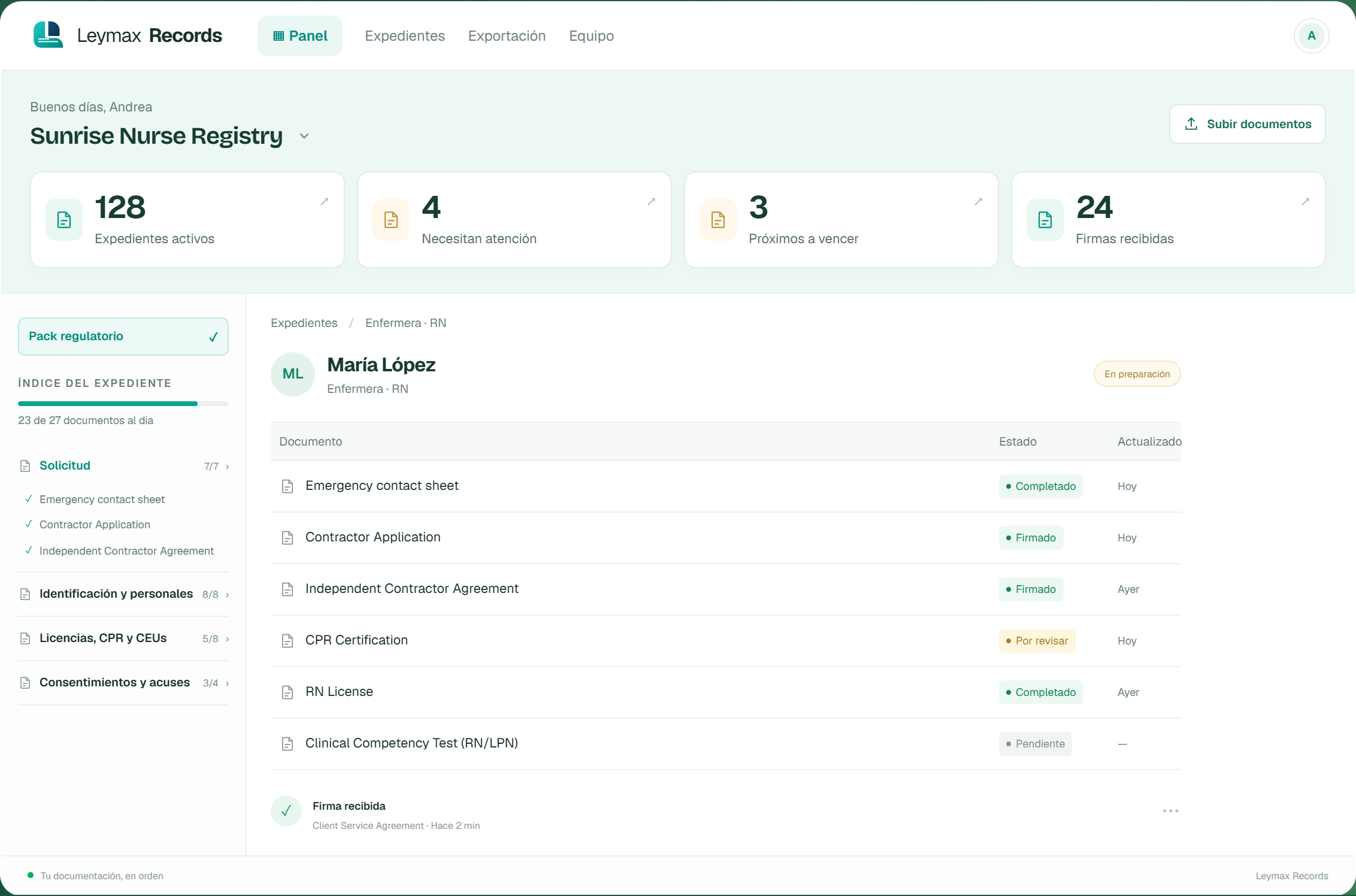Open the arrow on Próximos a vencer card
This screenshot has height=896, width=1356.
[978, 202]
